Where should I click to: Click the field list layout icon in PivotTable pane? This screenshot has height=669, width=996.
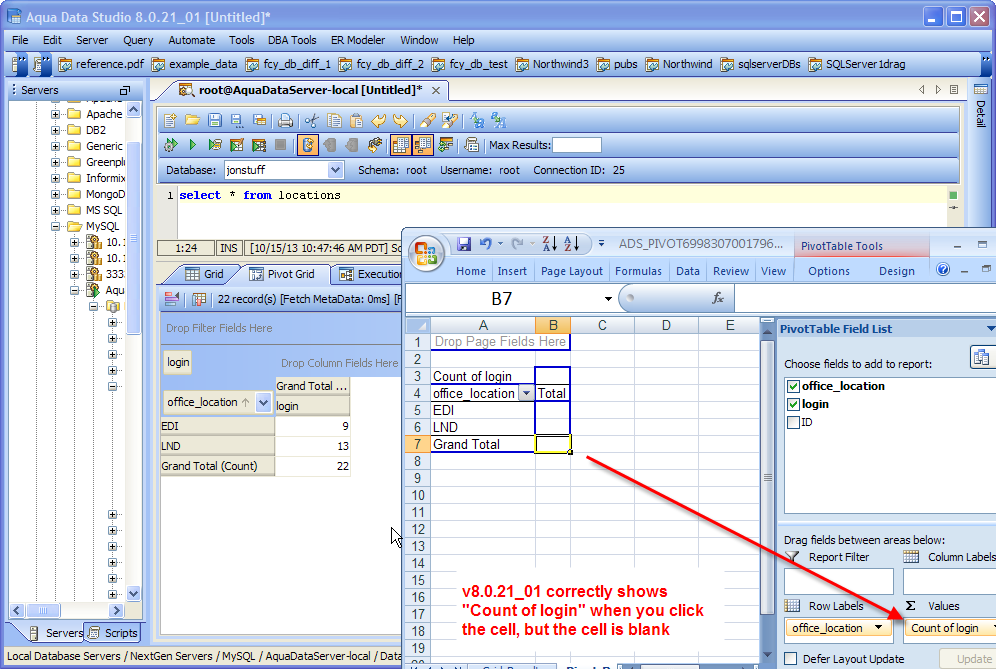981,357
